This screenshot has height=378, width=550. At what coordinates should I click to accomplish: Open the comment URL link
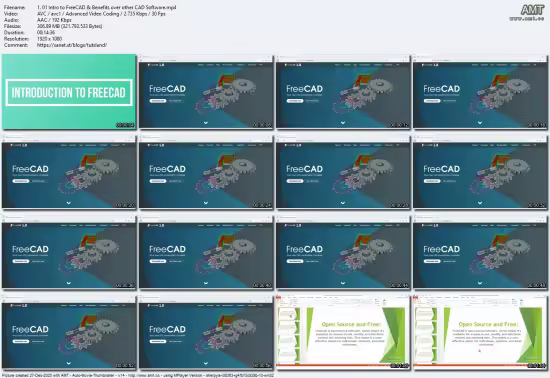(x=72, y=45)
